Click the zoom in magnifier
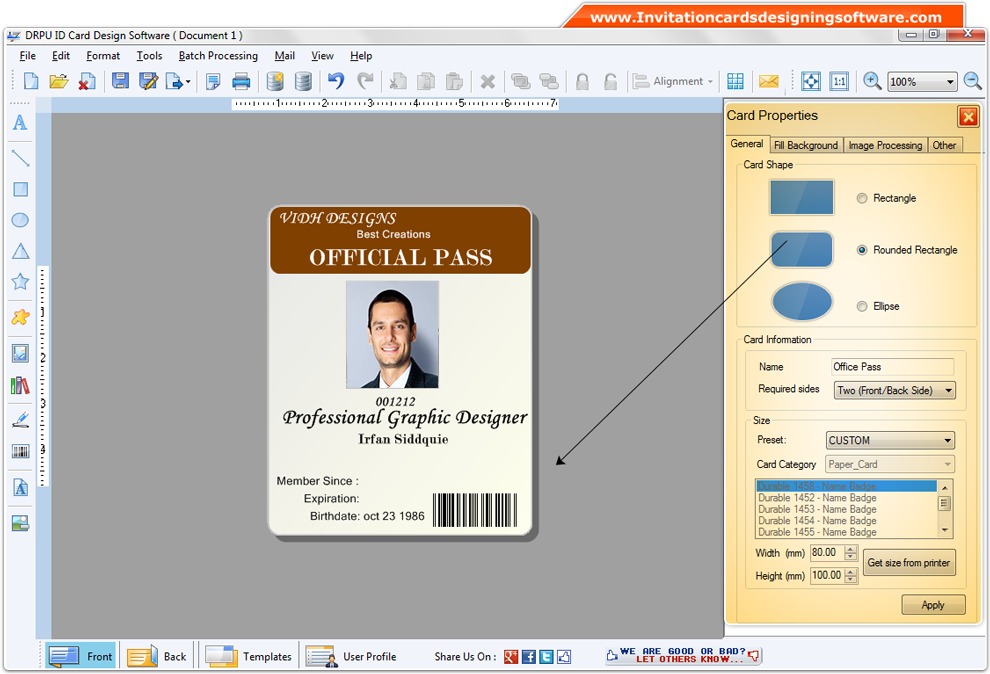Screen dimensions: 990x674 point(872,81)
